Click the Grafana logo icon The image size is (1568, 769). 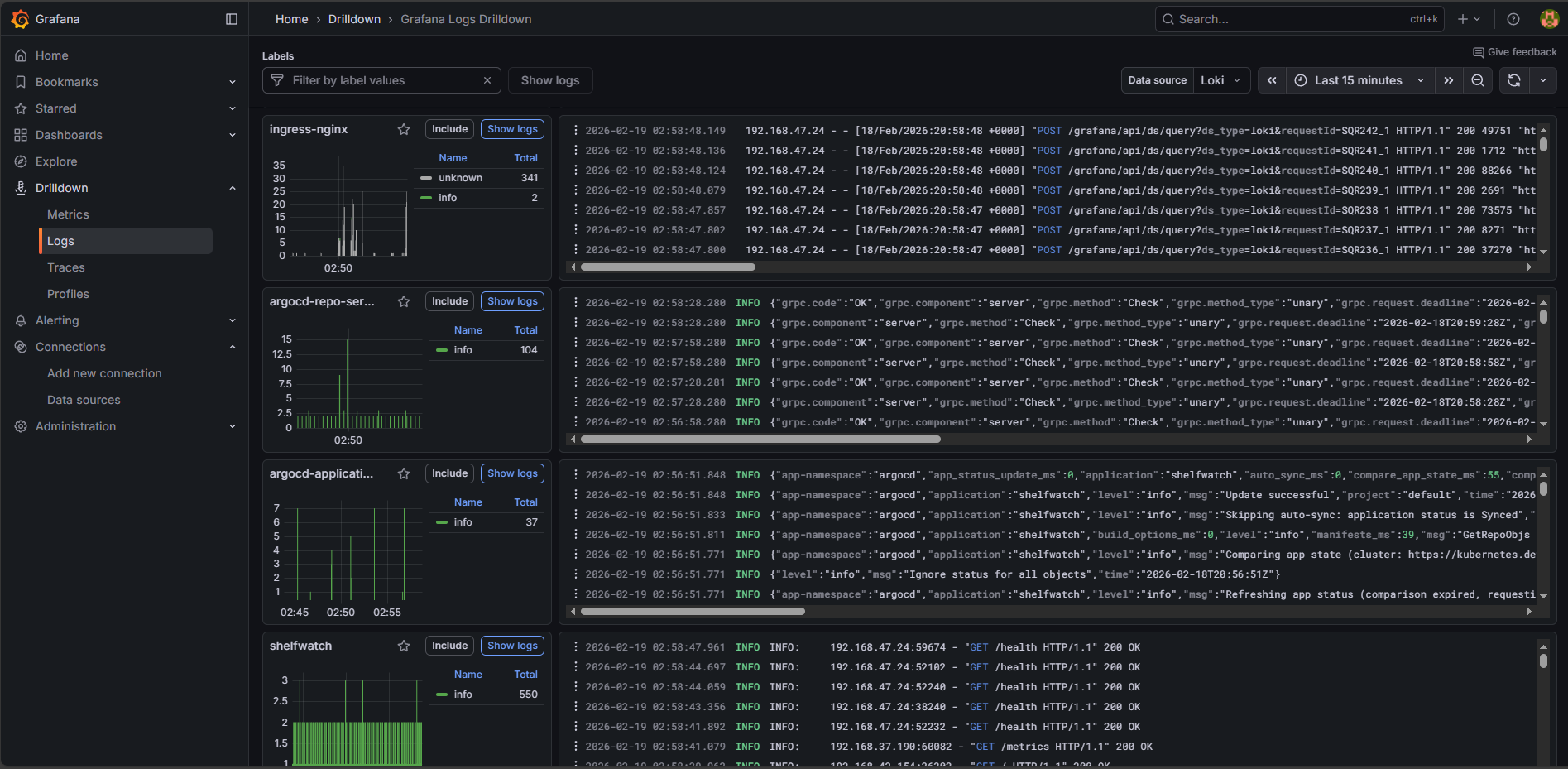tap(21, 19)
